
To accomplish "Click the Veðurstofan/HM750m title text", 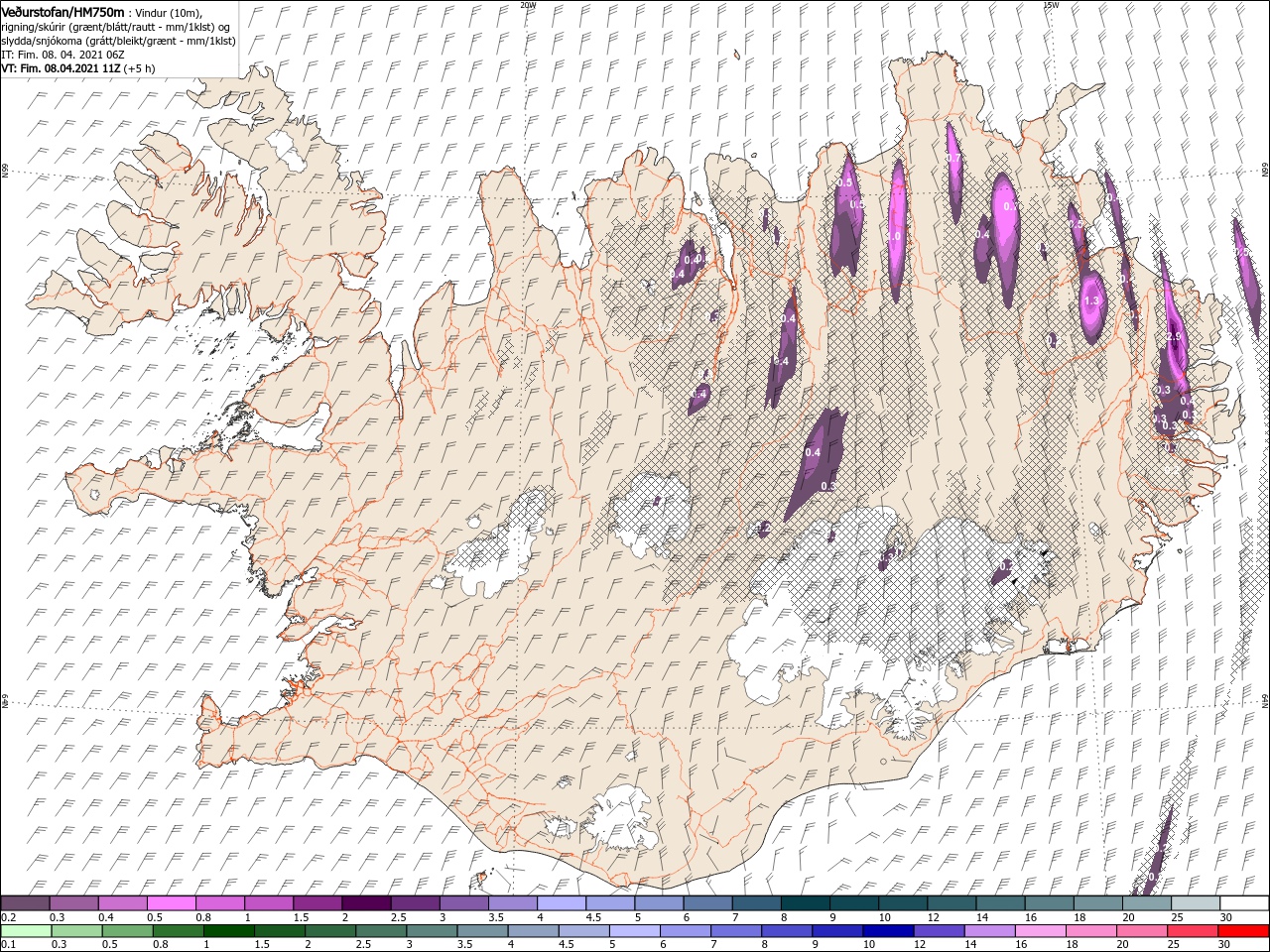I will tap(63, 11).
